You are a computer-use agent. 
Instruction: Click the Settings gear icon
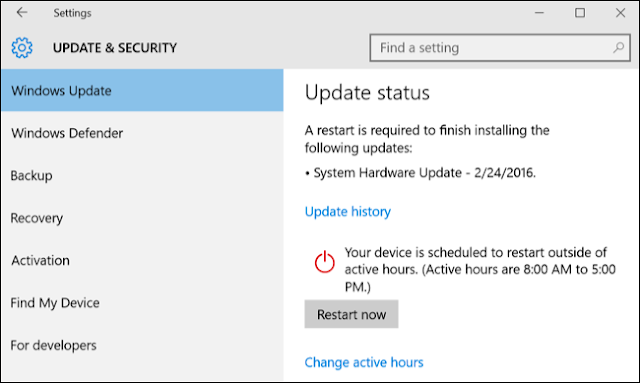(22, 48)
